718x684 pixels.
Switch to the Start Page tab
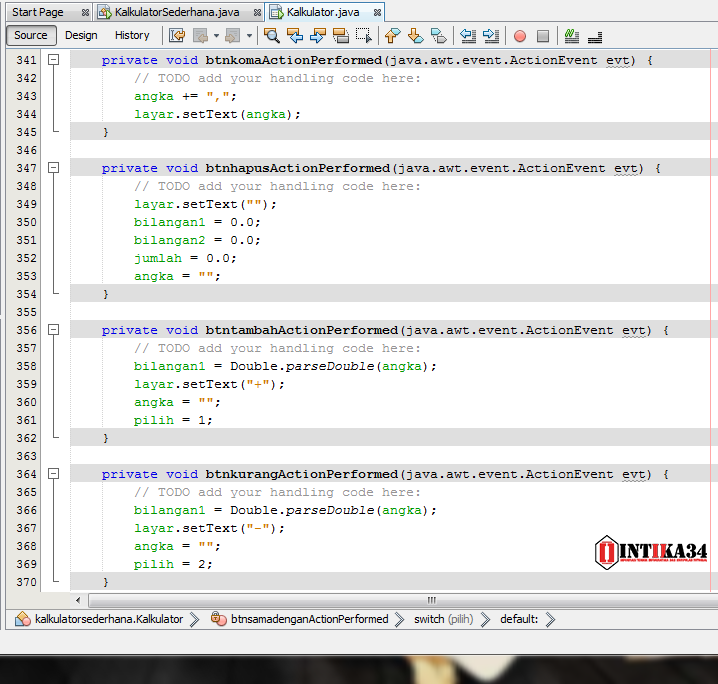(38, 12)
